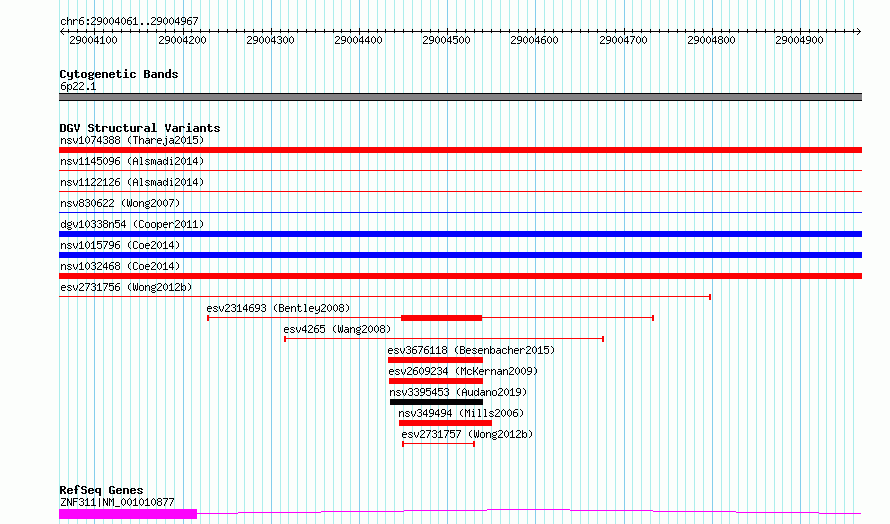The image size is (890, 524).
Task: Click variant label esv2609234 (McKernan2009)
Action: pyautogui.click(x=463, y=371)
